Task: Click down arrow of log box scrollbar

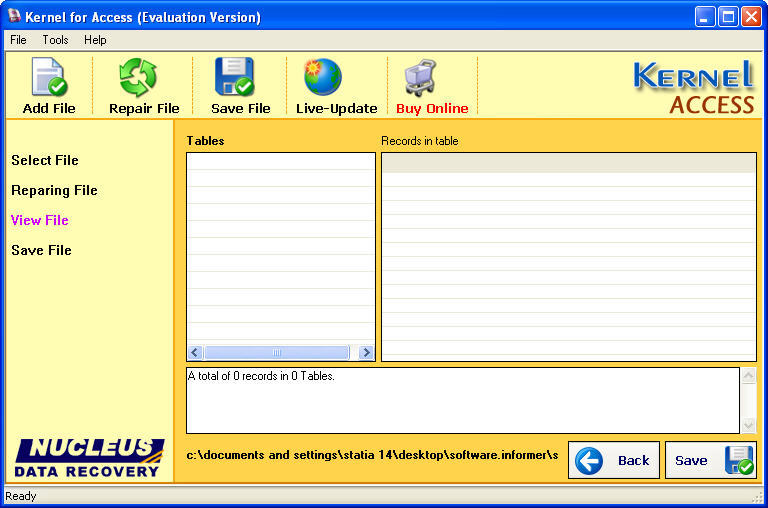Action: pos(748,425)
